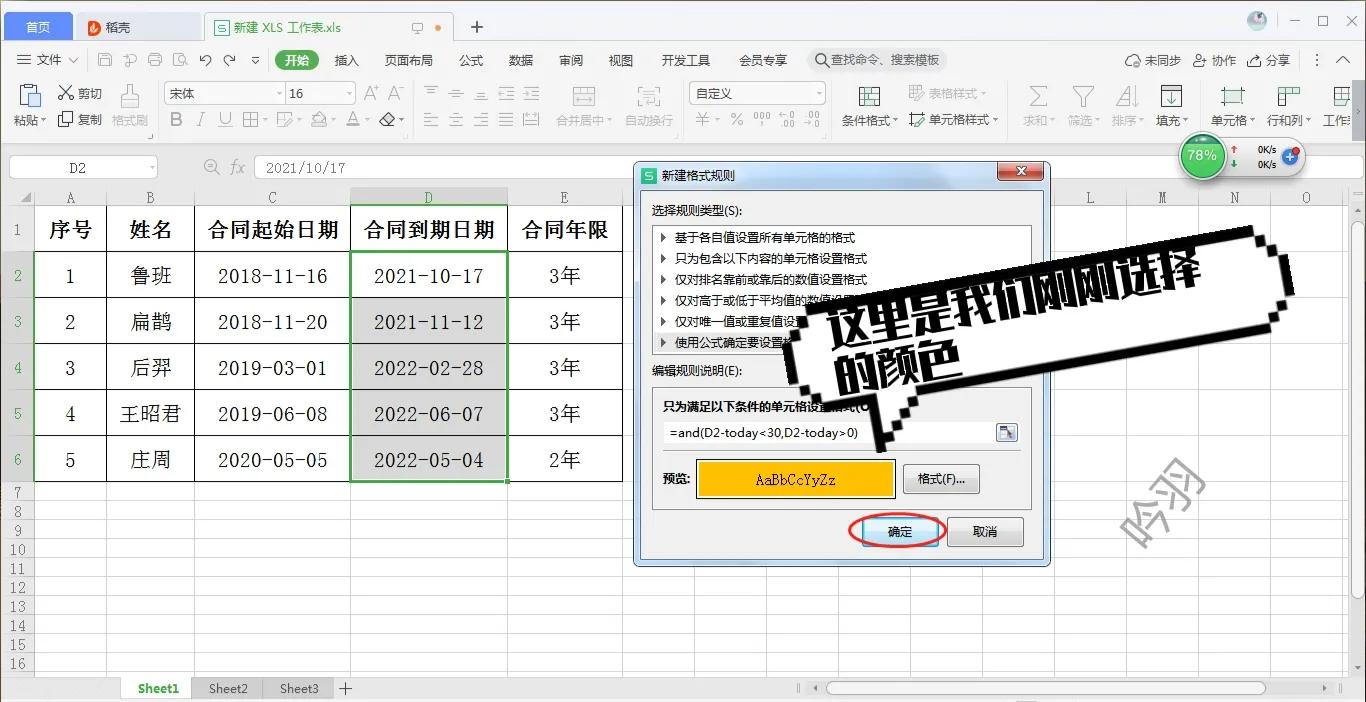The image size is (1366, 702).
Task: Select the Format Painter brush
Action: tap(130, 96)
